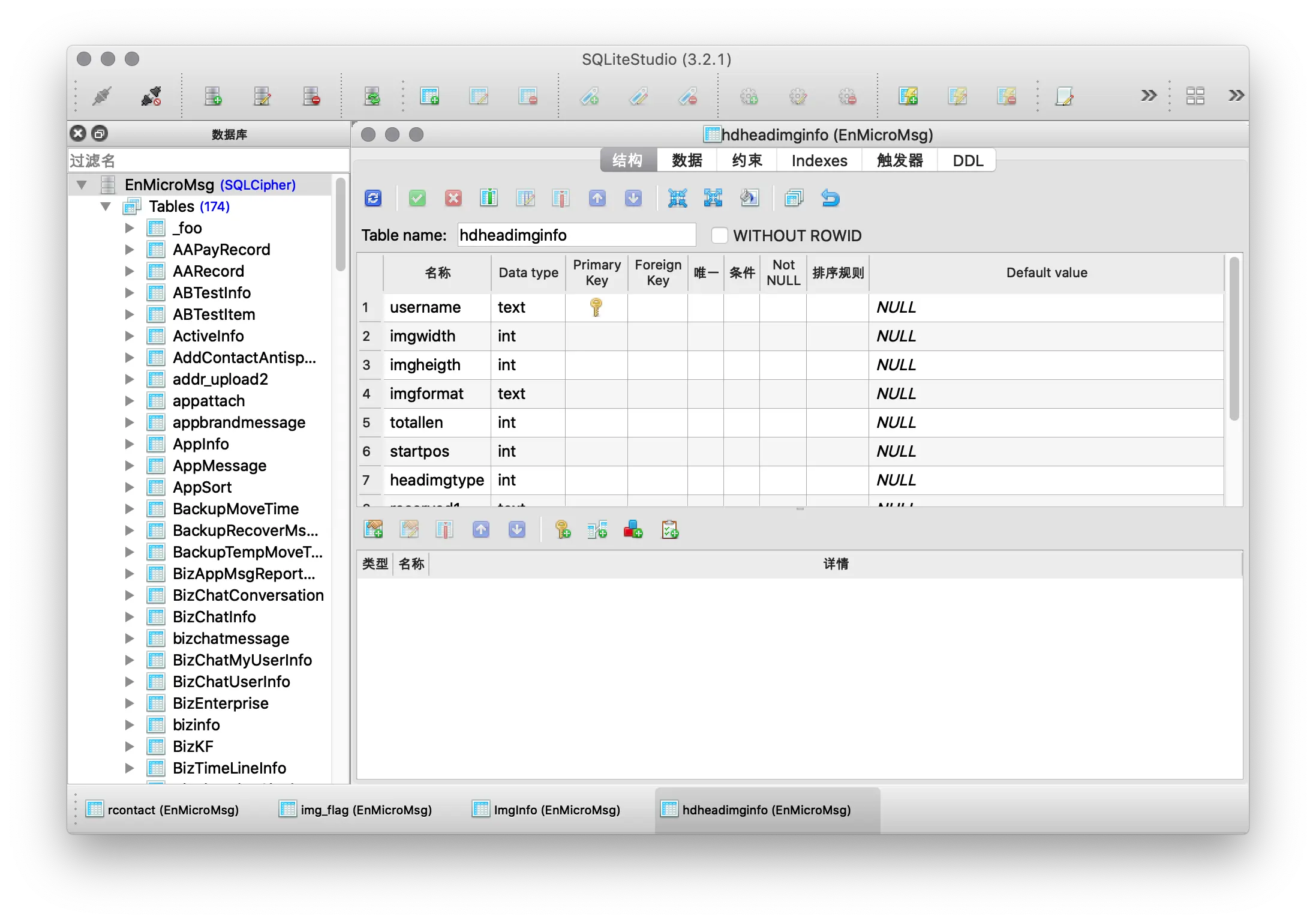Click the add primary key constraint icon

563,529
